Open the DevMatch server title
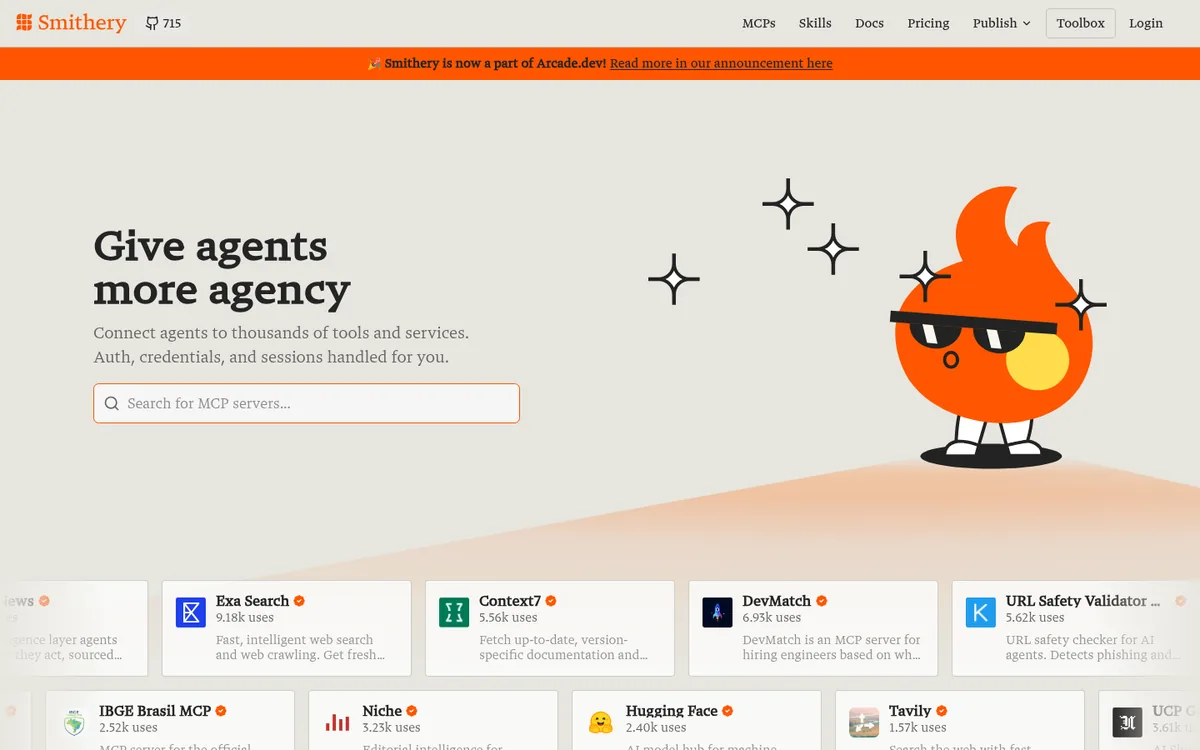Screen dimensions: 1200x750 [777, 601]
